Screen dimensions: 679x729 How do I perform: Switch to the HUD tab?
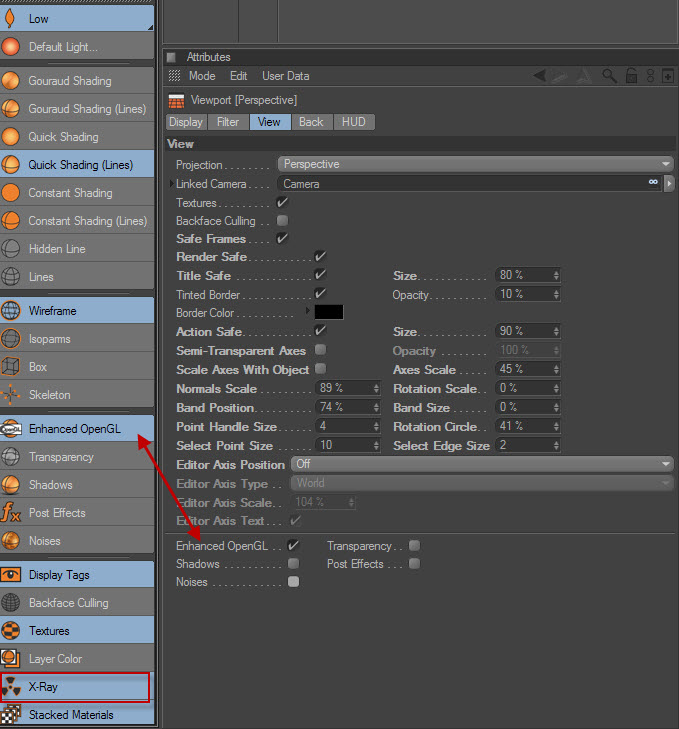click(353, 122)
